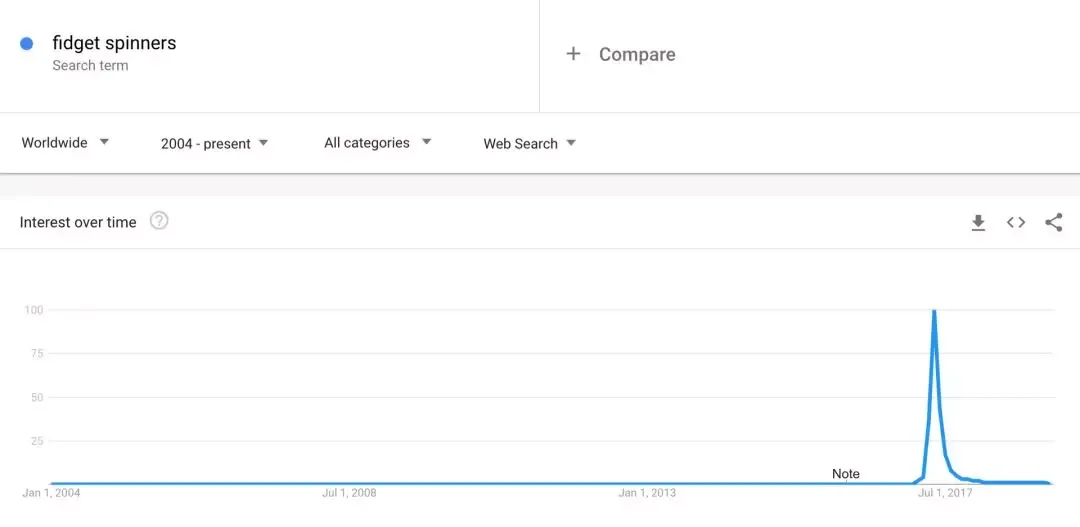Edit the fidget spinners search term

[x=114, y=43]
